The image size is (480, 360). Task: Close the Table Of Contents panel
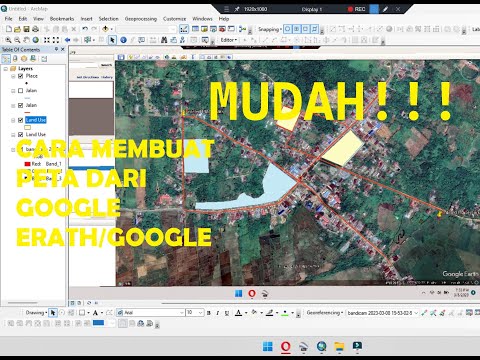click(63, 49)
